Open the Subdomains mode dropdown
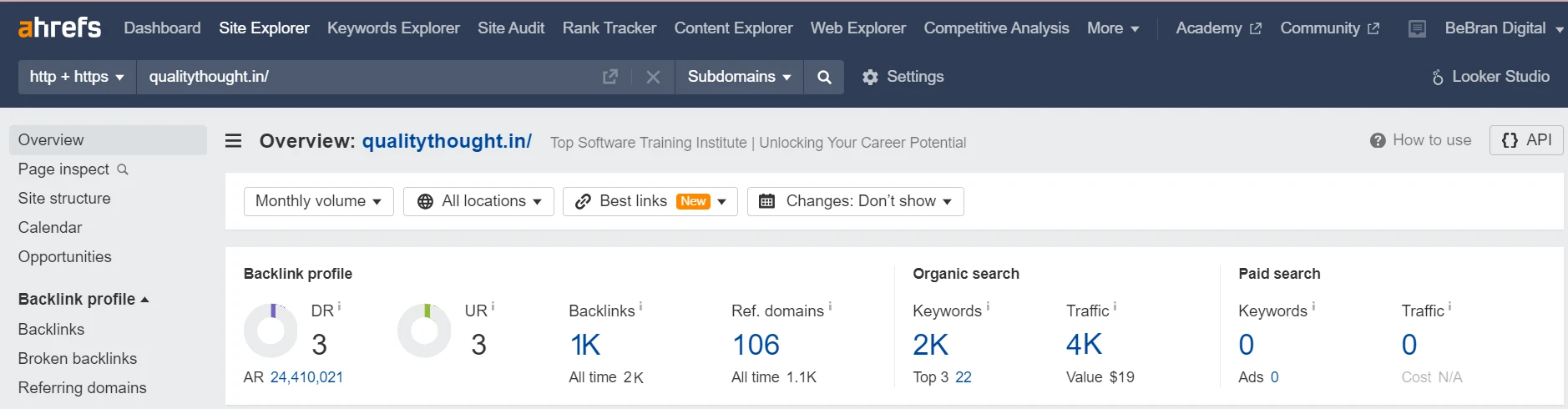The image size is (1568, 409). [x=739, y=77]
